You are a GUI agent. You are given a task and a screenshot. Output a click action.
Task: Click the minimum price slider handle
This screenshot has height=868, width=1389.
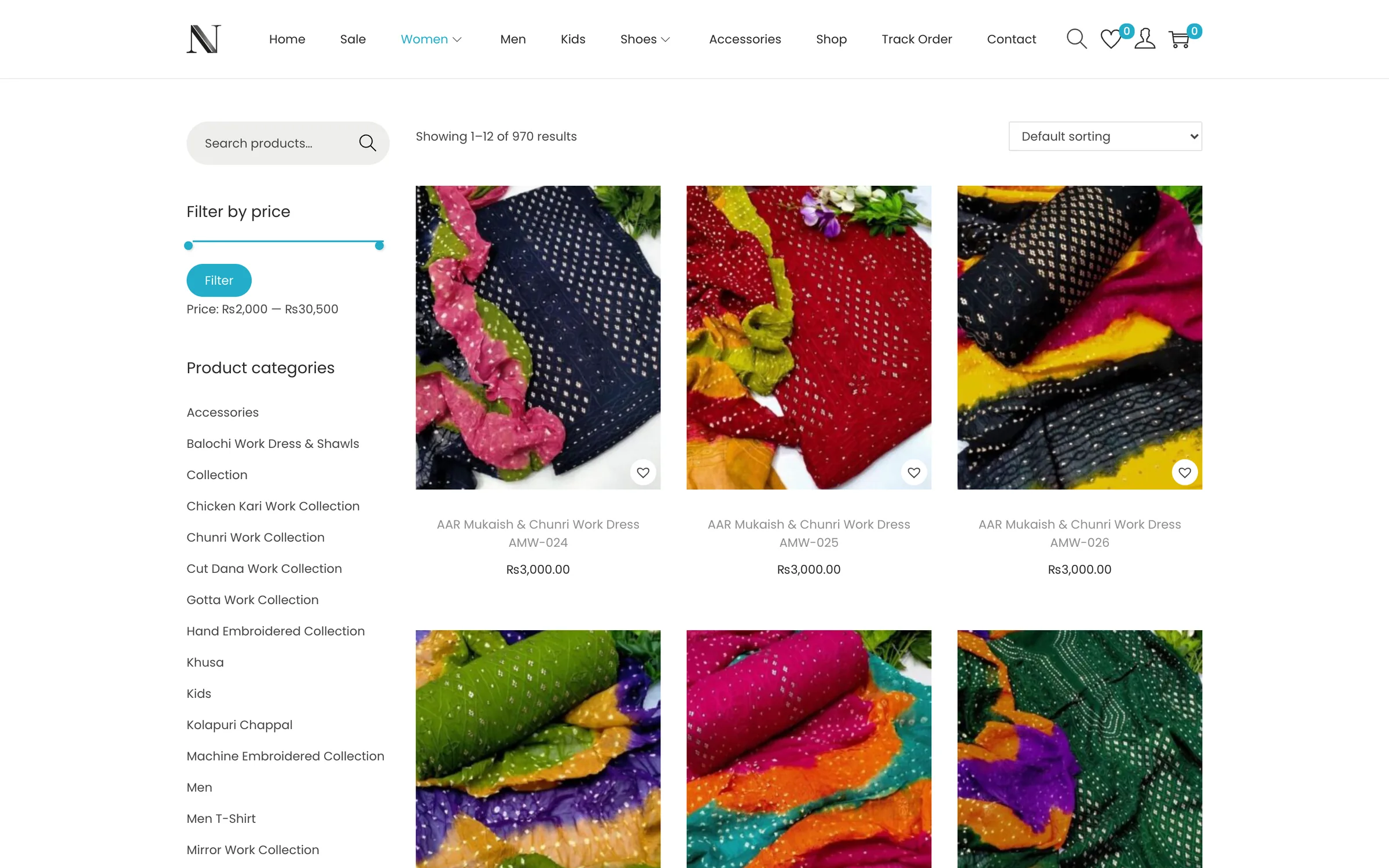click(x=188, y=246)
